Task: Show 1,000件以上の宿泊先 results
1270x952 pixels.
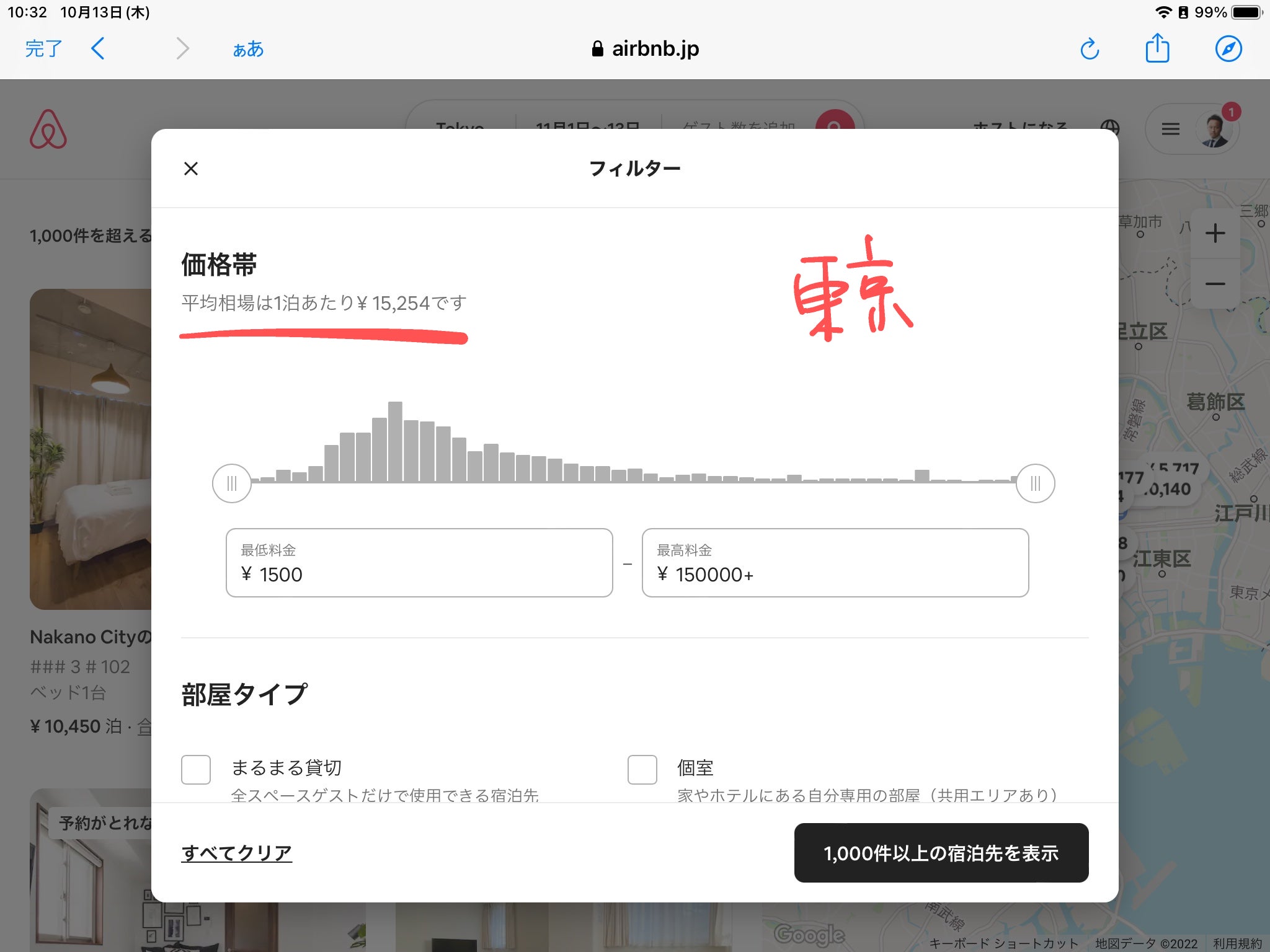Action: tap(941, 853)
